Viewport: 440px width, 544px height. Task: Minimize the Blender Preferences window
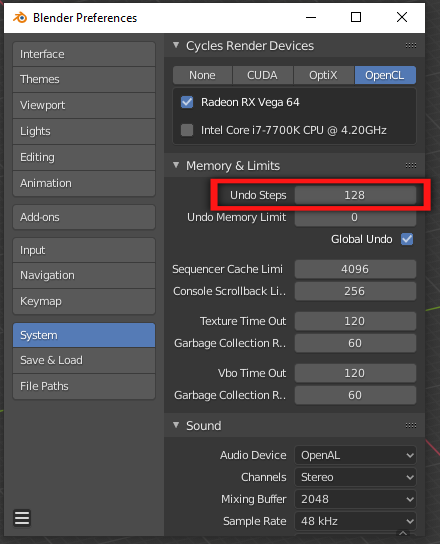click(x=311, y=17)
